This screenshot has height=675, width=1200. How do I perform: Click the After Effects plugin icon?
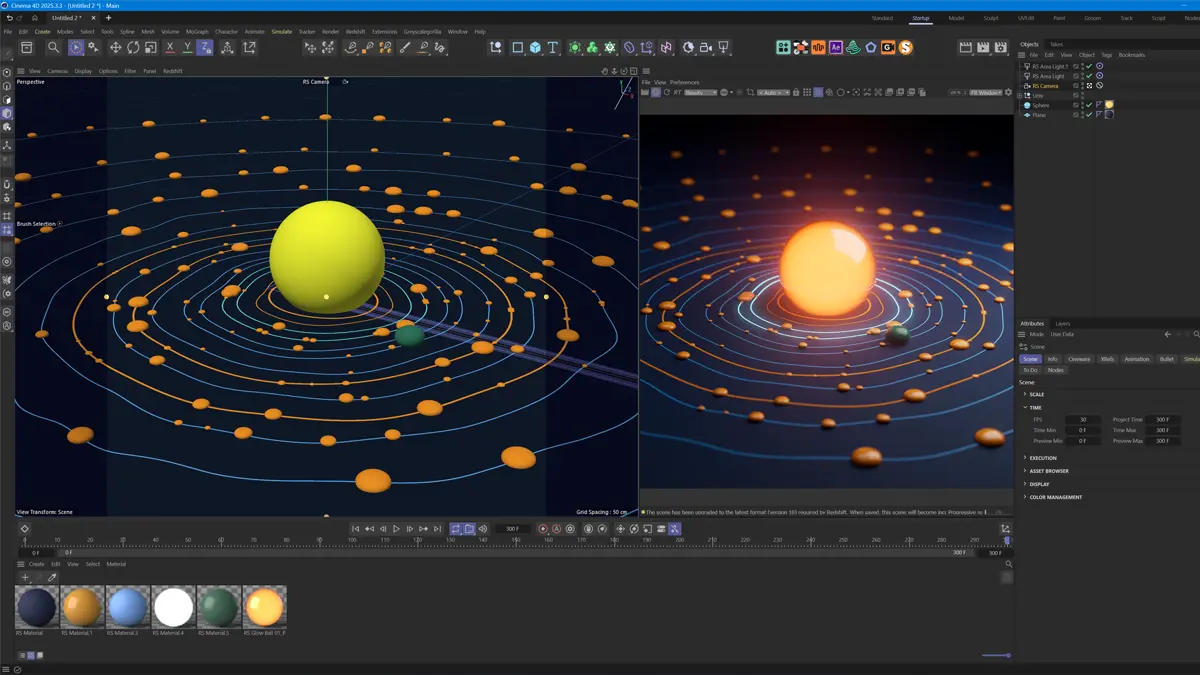click(x=836, y=47)
